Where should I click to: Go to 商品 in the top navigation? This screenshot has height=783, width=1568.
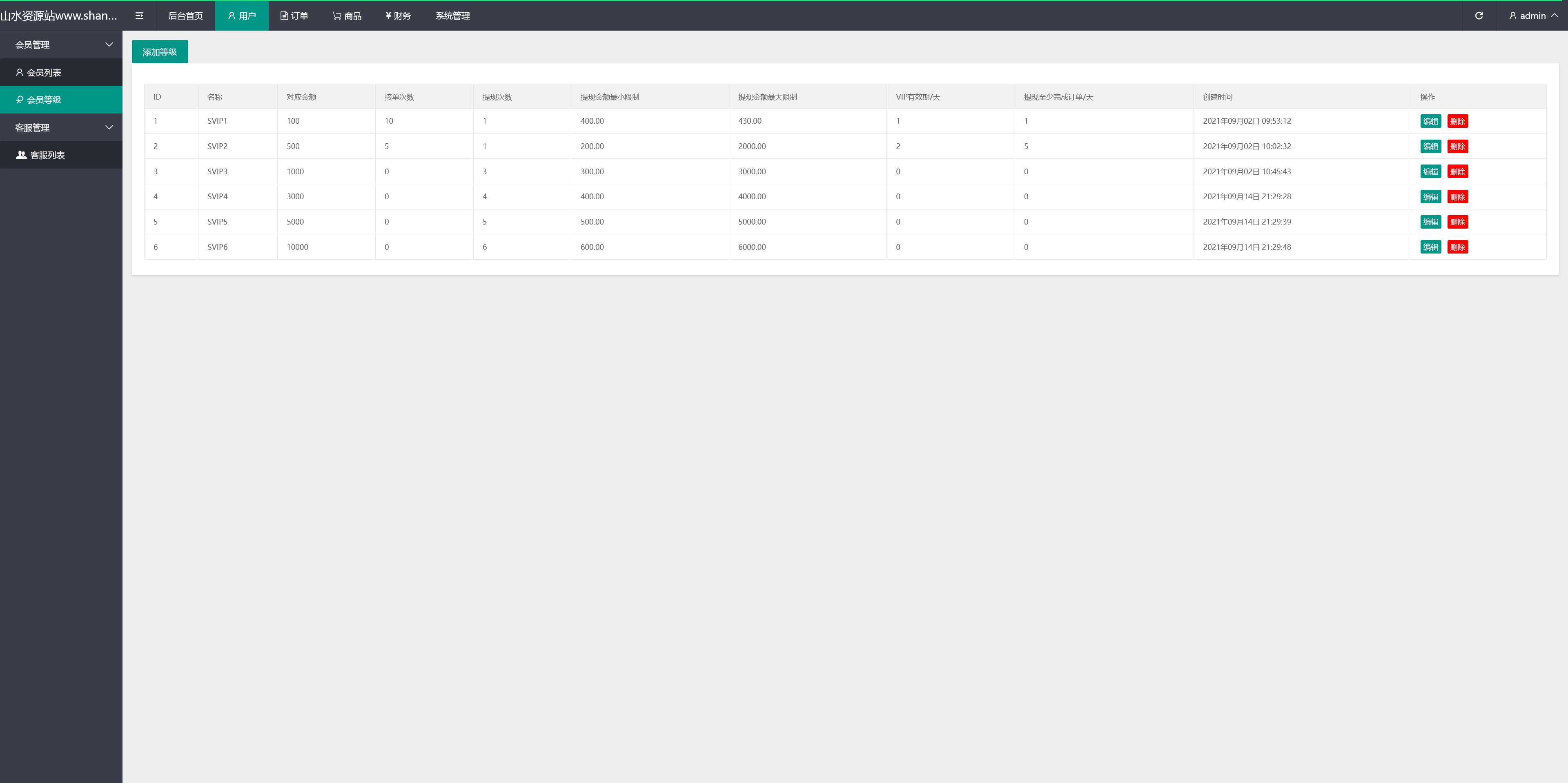(x=347, y=16)
